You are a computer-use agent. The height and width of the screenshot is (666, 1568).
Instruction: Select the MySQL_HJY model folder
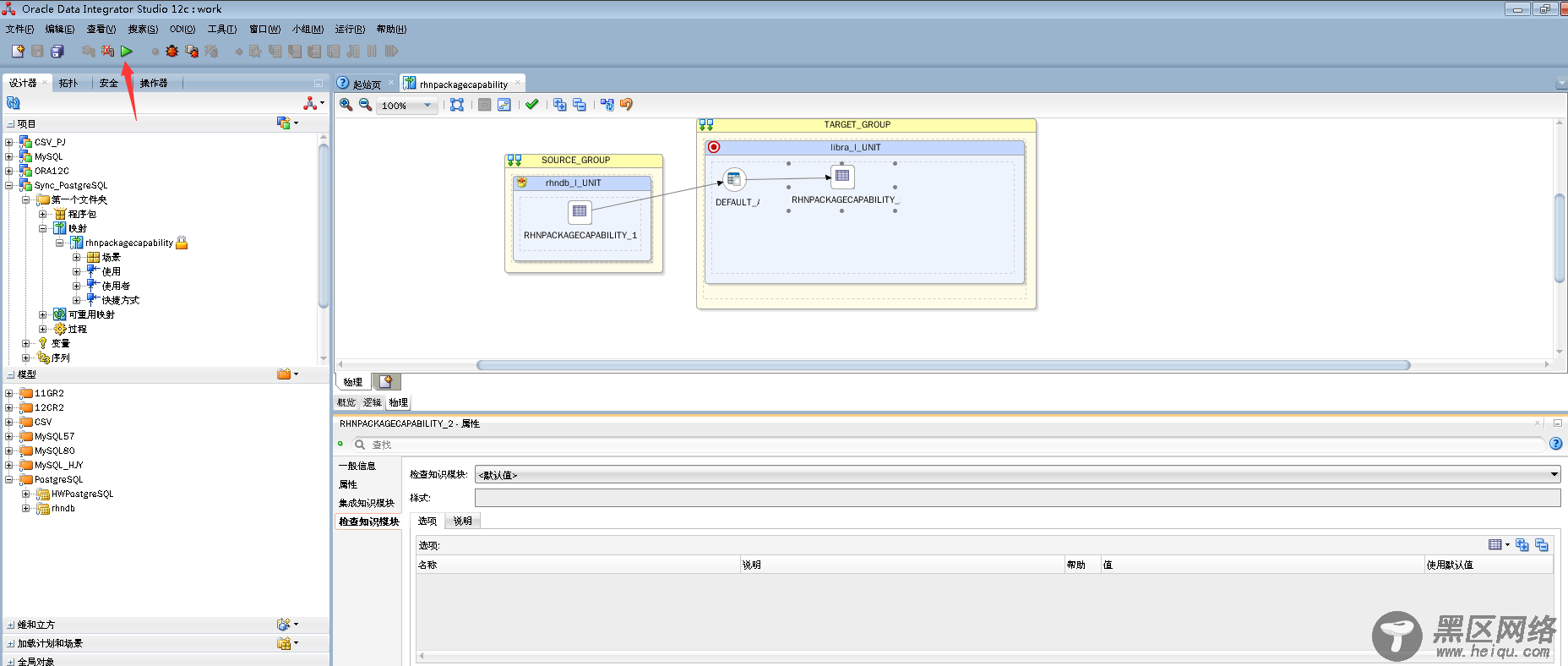click(x=58, y=465)
